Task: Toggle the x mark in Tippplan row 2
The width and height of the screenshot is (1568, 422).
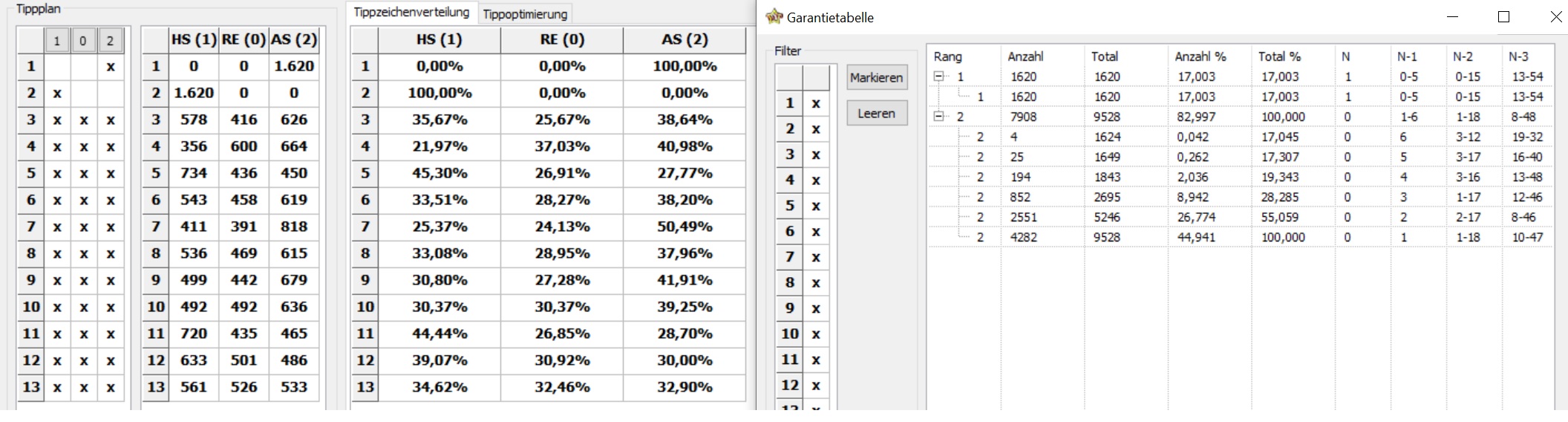Action: pos(56,93)
